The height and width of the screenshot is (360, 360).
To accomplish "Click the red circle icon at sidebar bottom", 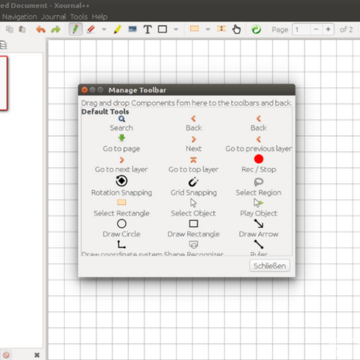I will [x=6, y=355].
